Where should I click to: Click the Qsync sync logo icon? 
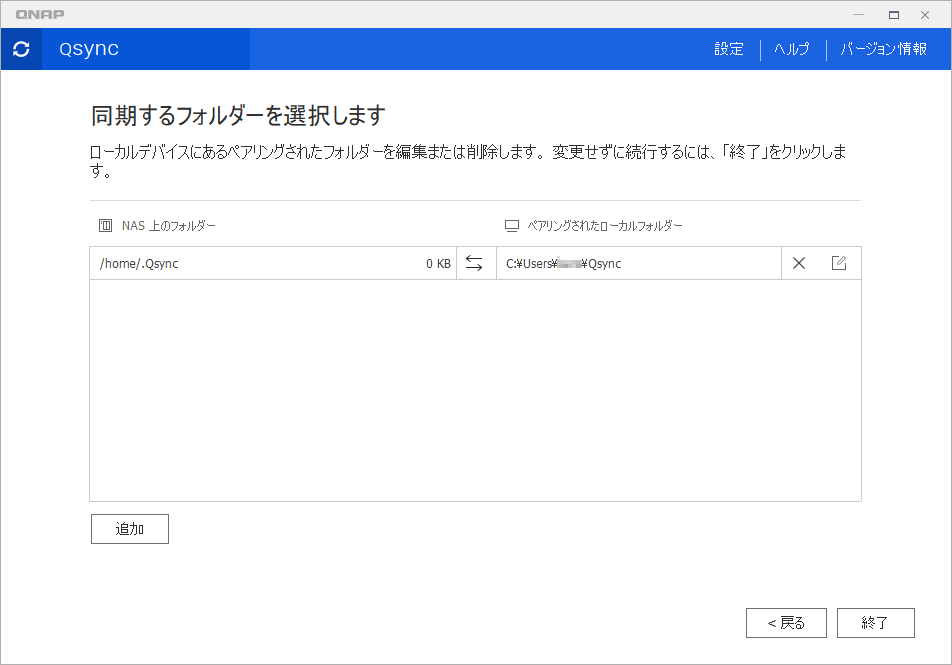pos(21,49)
